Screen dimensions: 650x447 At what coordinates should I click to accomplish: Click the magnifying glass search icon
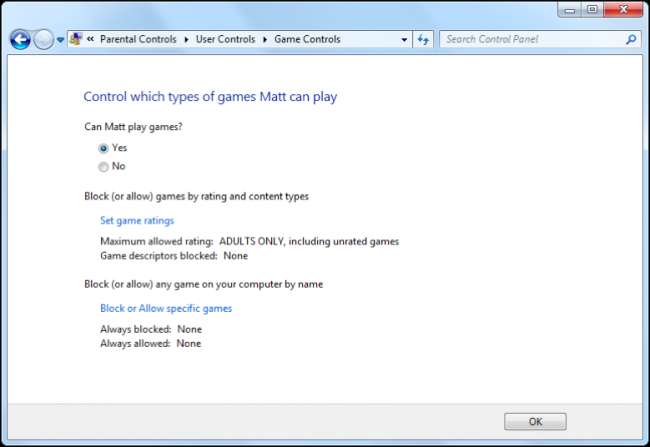pyautogui.click(x=631, y=40)
